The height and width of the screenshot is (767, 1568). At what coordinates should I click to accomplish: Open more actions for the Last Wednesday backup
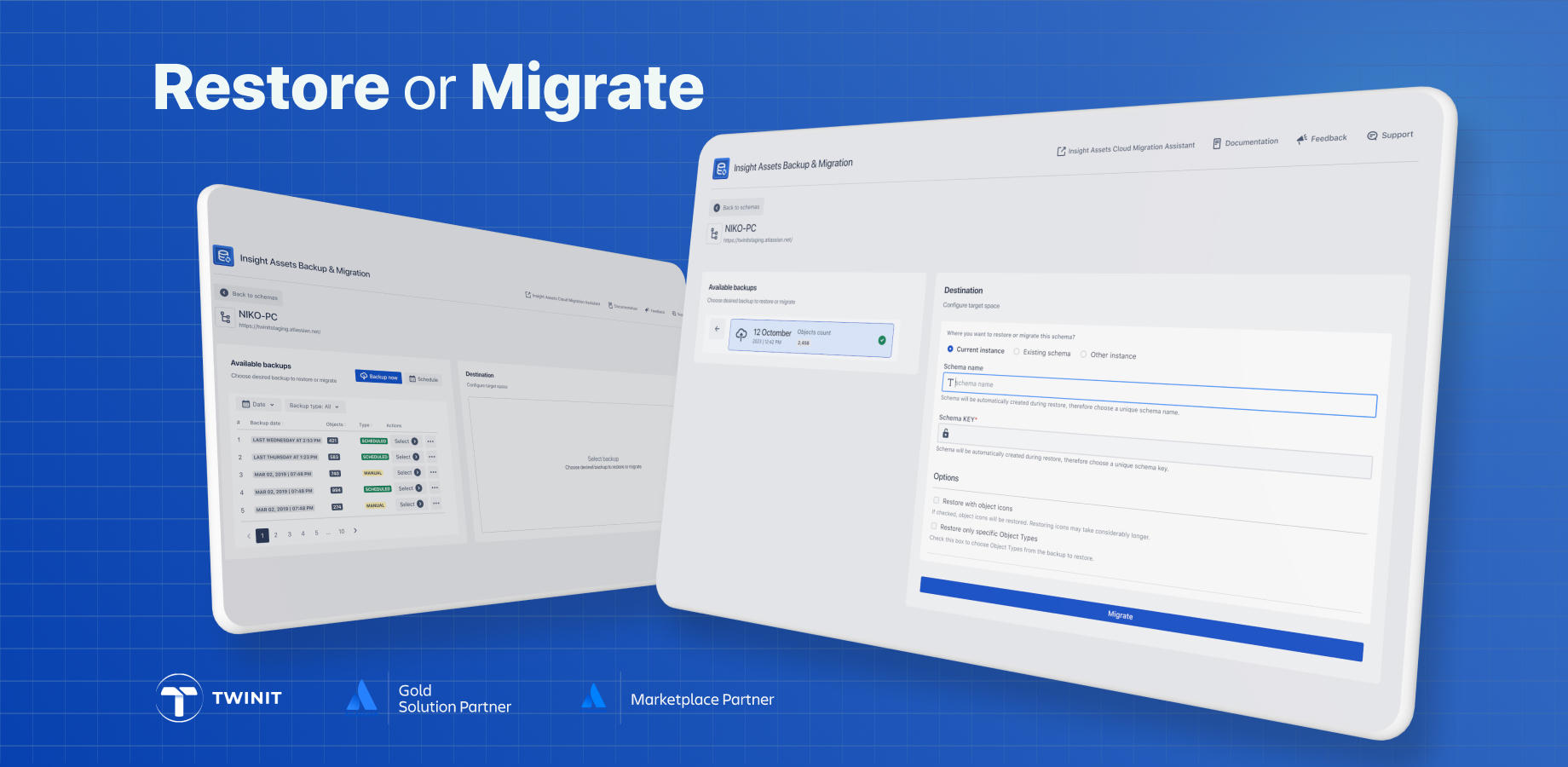pyautogui.click(x=430, y=441)
